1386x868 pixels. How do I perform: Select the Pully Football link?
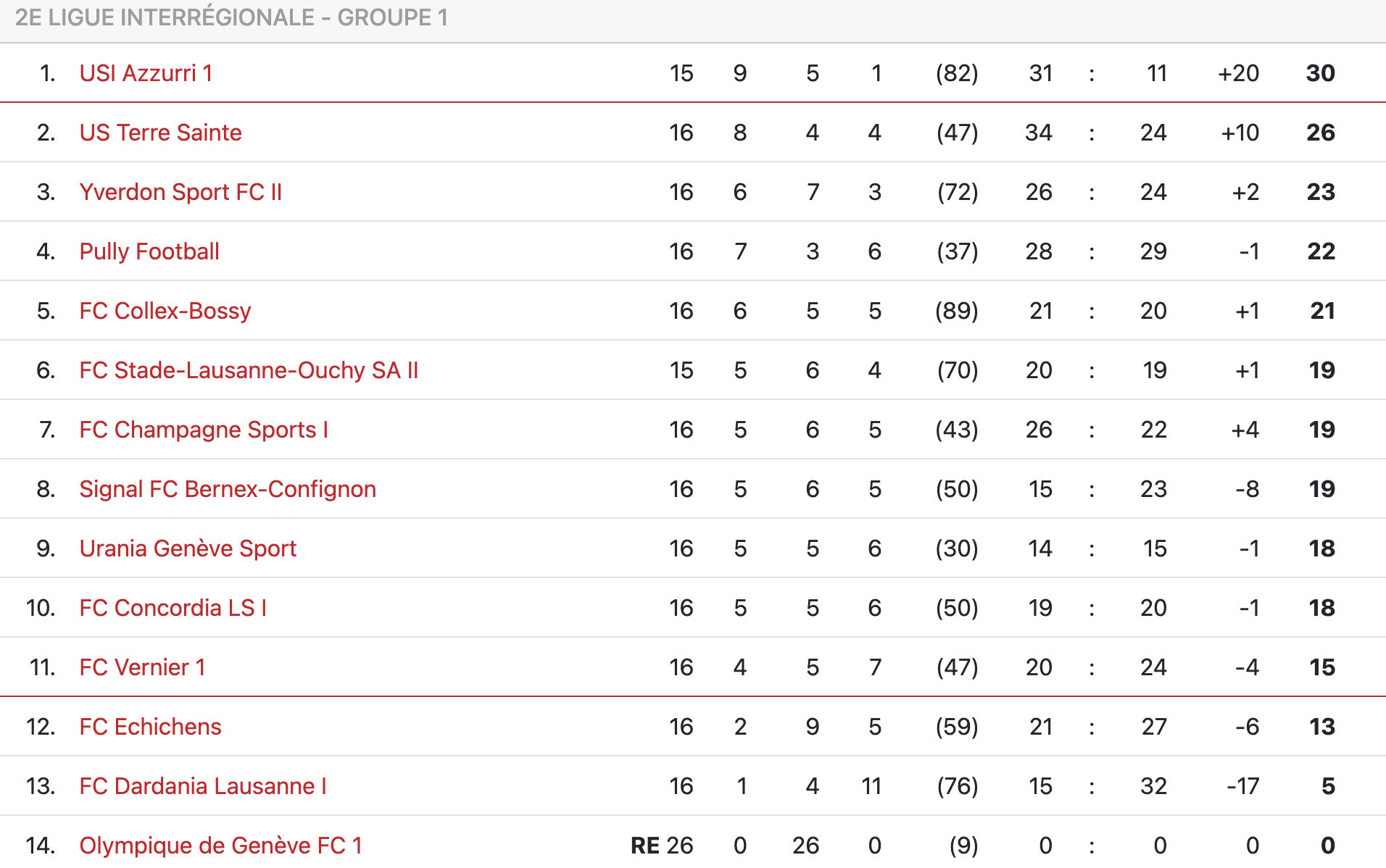(x=149, y=251)
